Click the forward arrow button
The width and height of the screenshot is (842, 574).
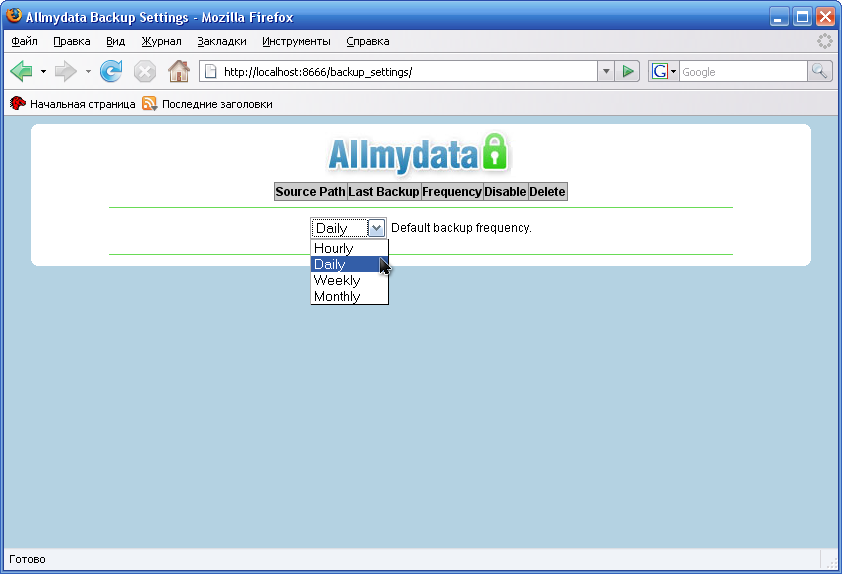click(x=66, y=71)
